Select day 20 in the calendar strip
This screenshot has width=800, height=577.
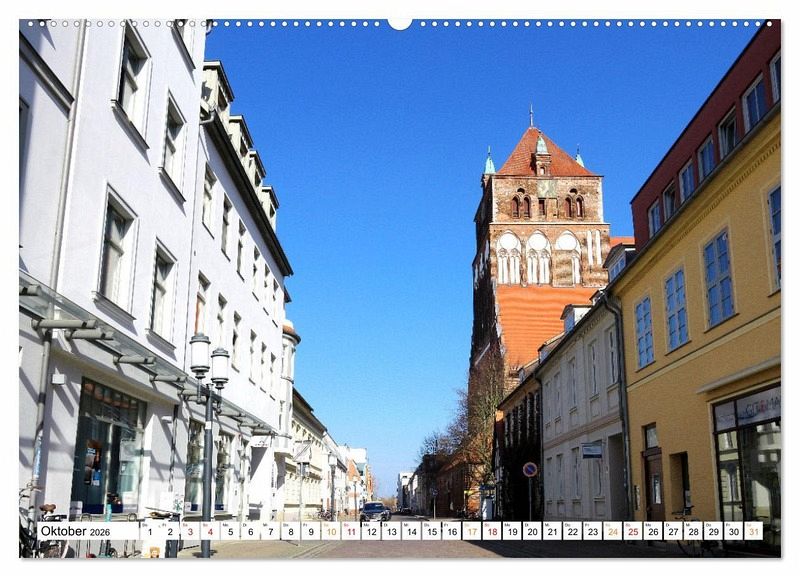pos(533,531)
